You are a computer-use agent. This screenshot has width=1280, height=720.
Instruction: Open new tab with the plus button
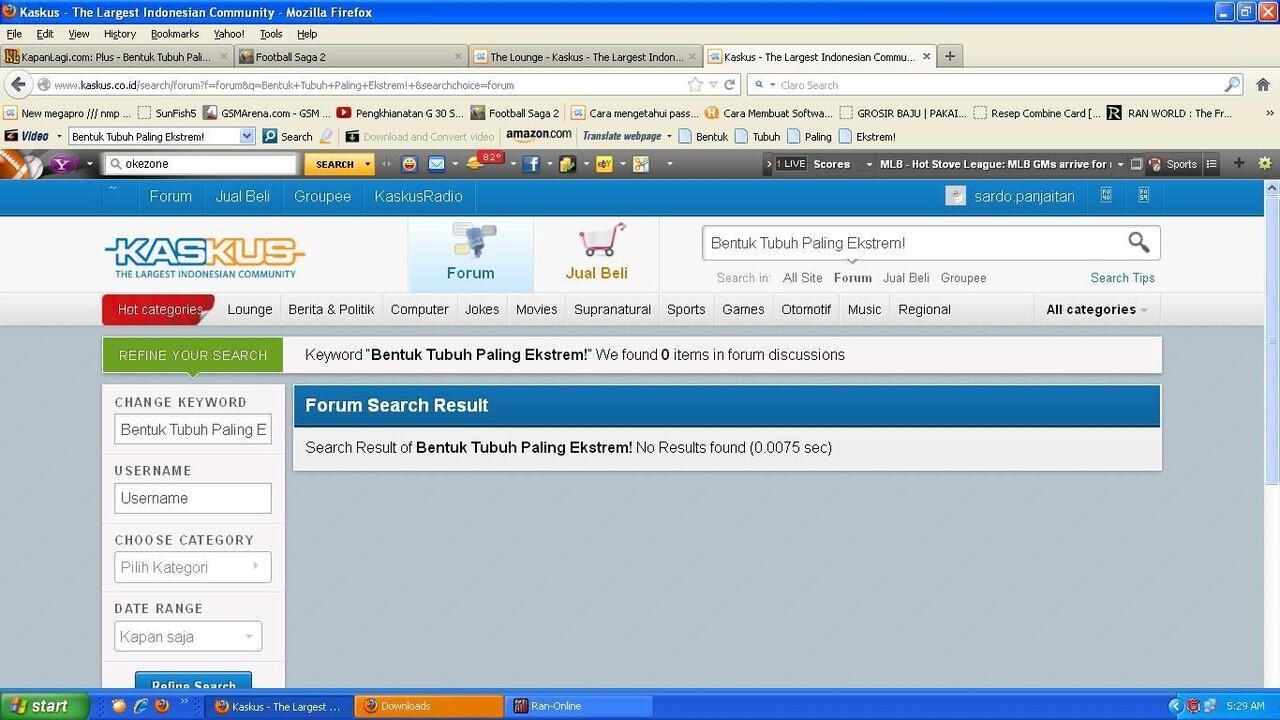pos(950,57)
